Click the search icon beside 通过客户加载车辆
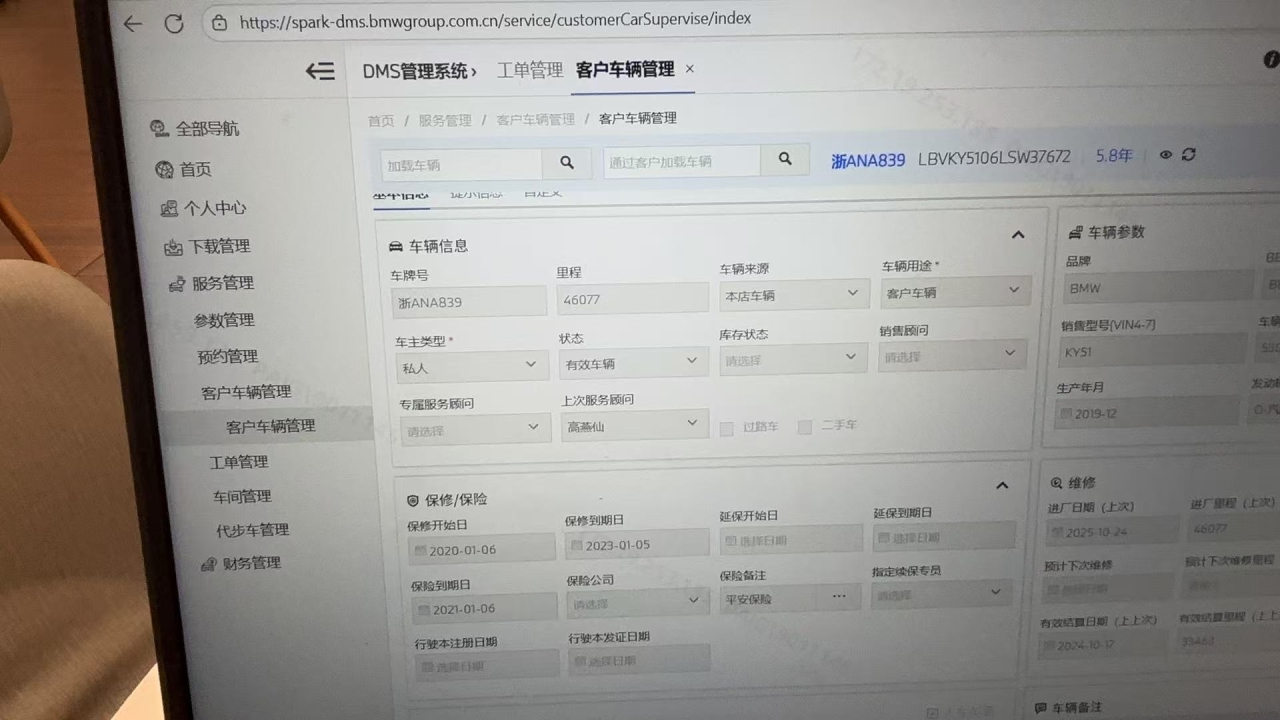Image resolution: width=1280 pixels, height=720 pixels. 785,159
